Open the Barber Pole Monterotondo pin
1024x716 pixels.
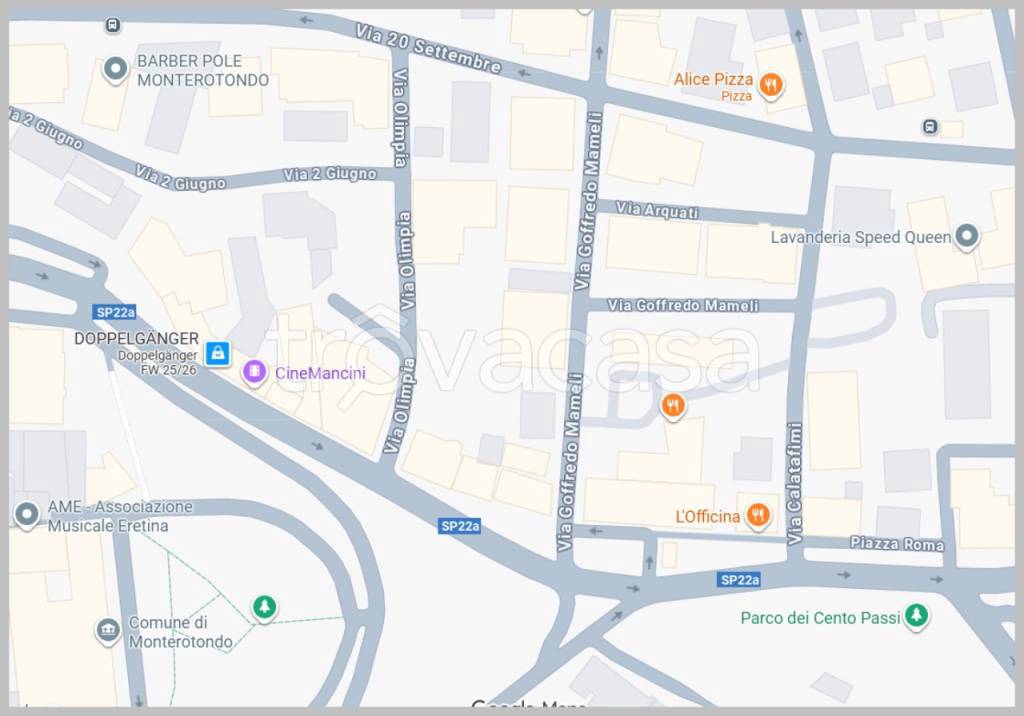point(116,69)
